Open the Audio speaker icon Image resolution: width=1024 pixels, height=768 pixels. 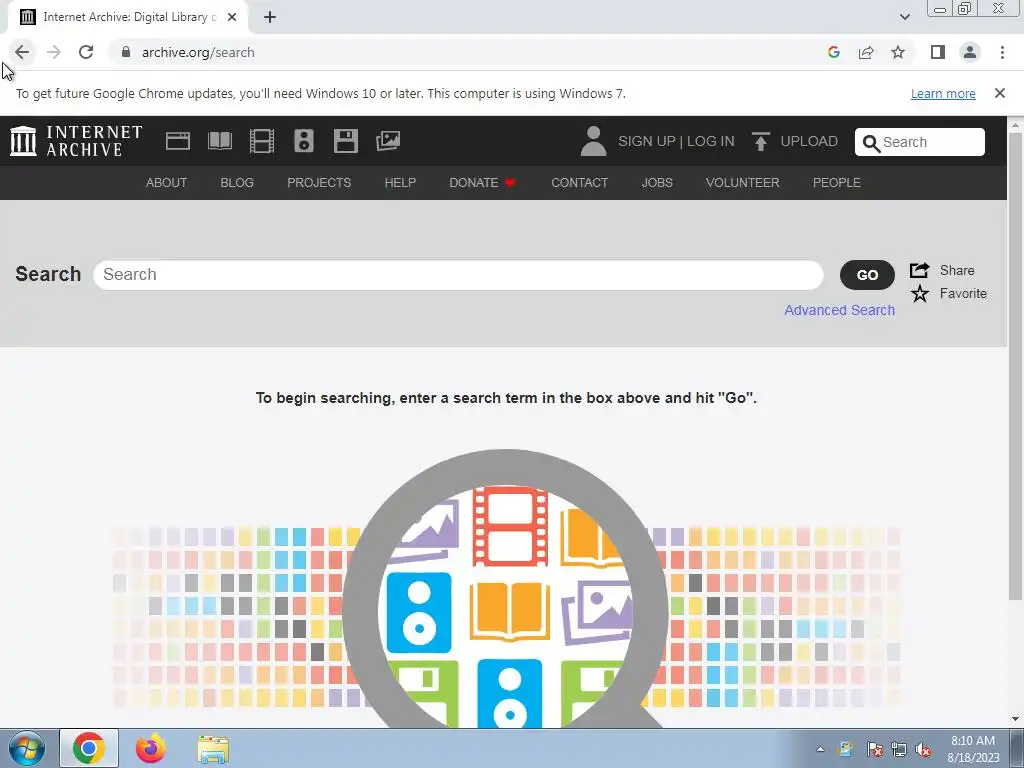pyautogui.click(x=304, y=141)
